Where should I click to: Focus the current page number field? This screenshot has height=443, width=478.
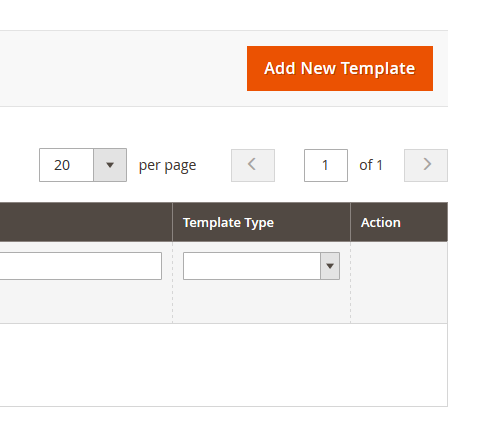click(x=326, y=165)
